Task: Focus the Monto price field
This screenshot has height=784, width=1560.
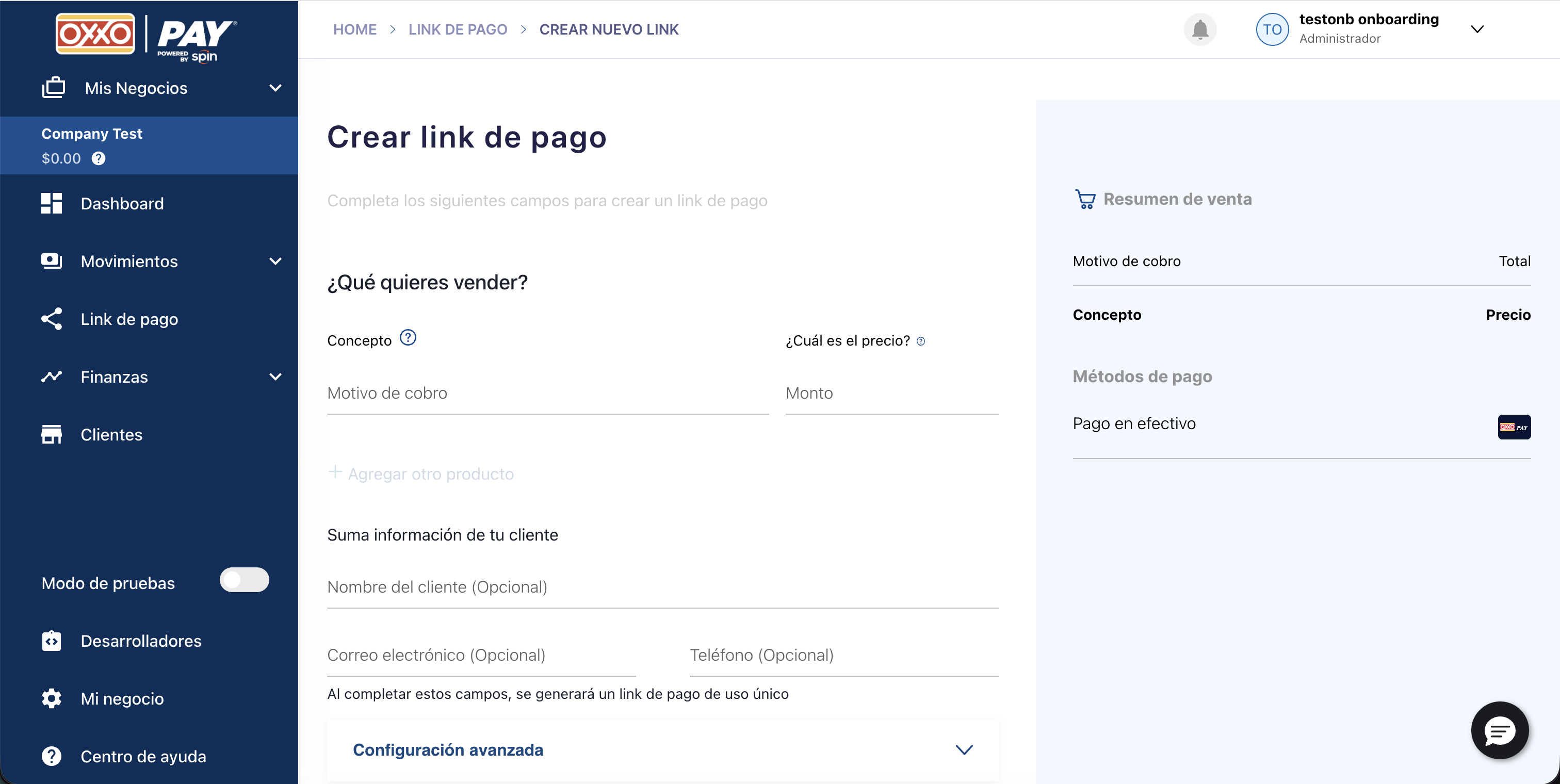Action: [891, 394]
